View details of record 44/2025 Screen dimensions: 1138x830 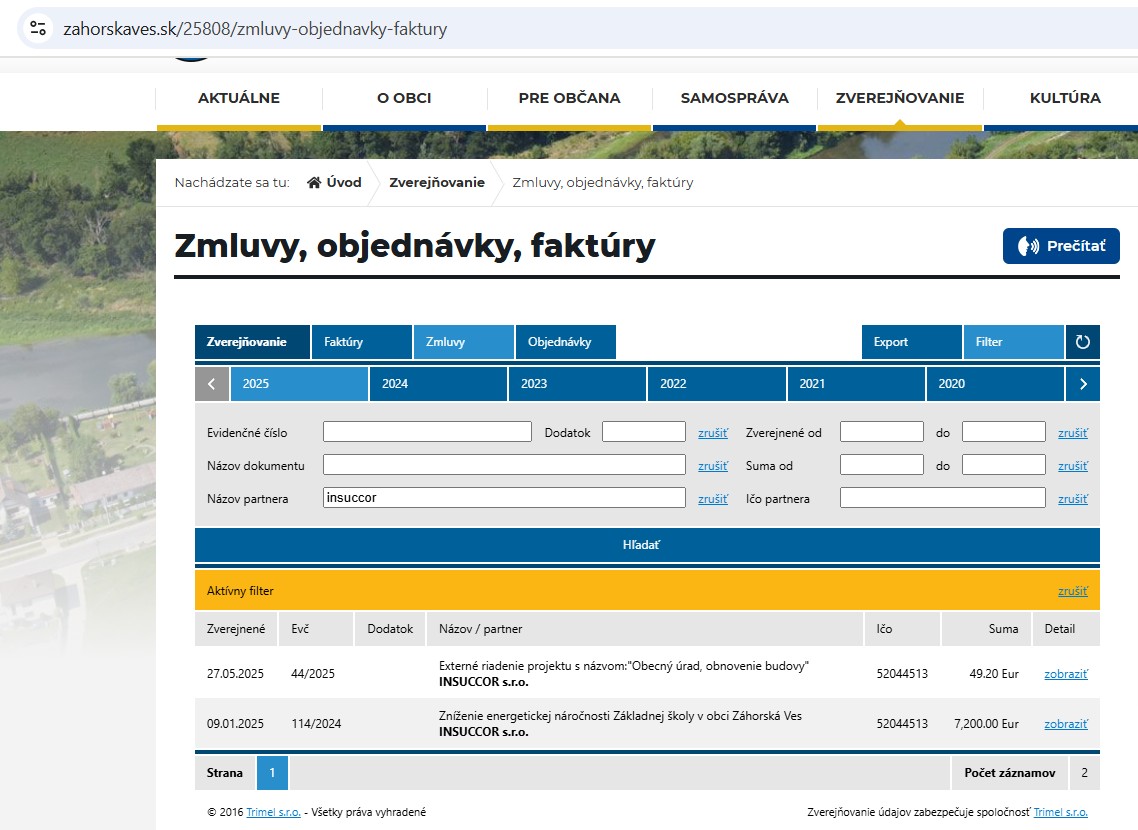tap(1065, 674)
